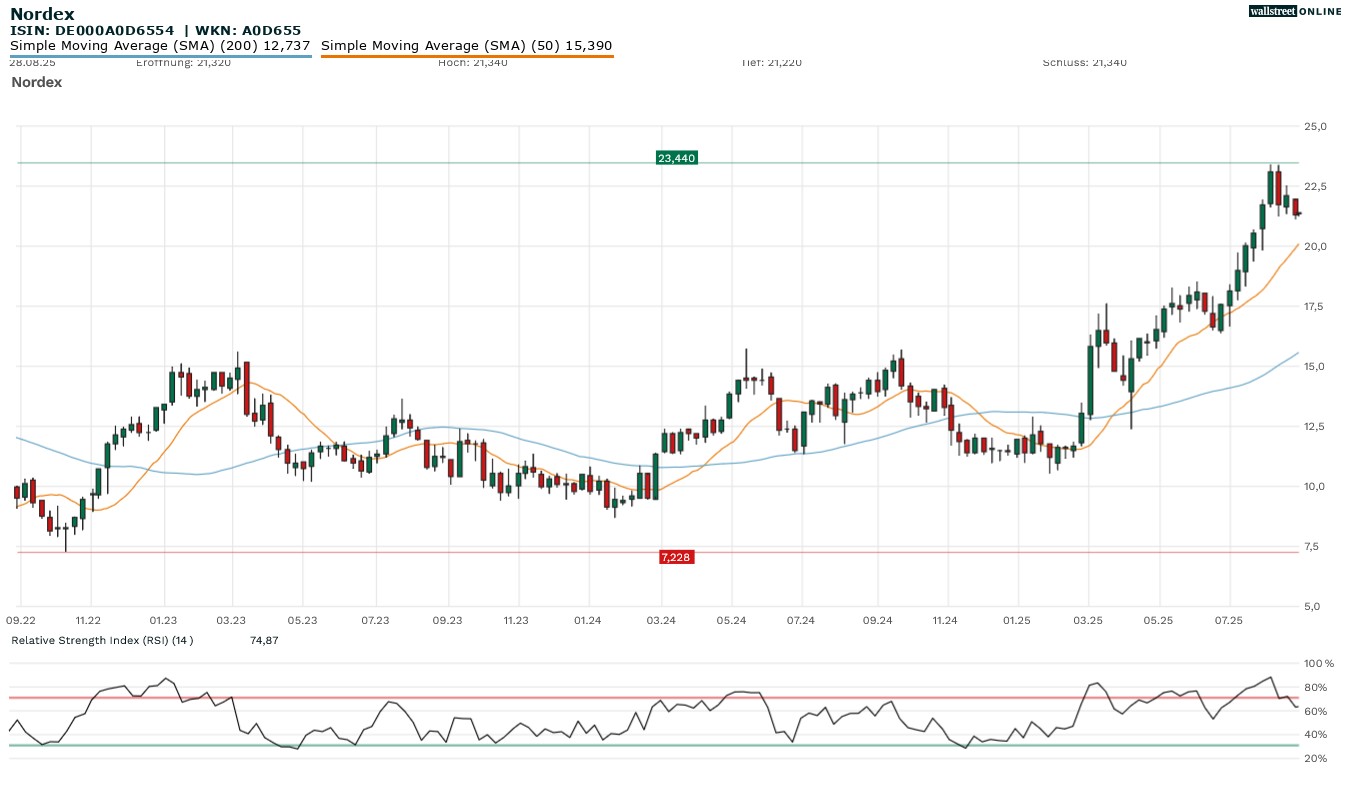Viewport: 1349px width, 786px height.
Task: Click the 03.23 date axis label
Action: [x=231, y=621]
